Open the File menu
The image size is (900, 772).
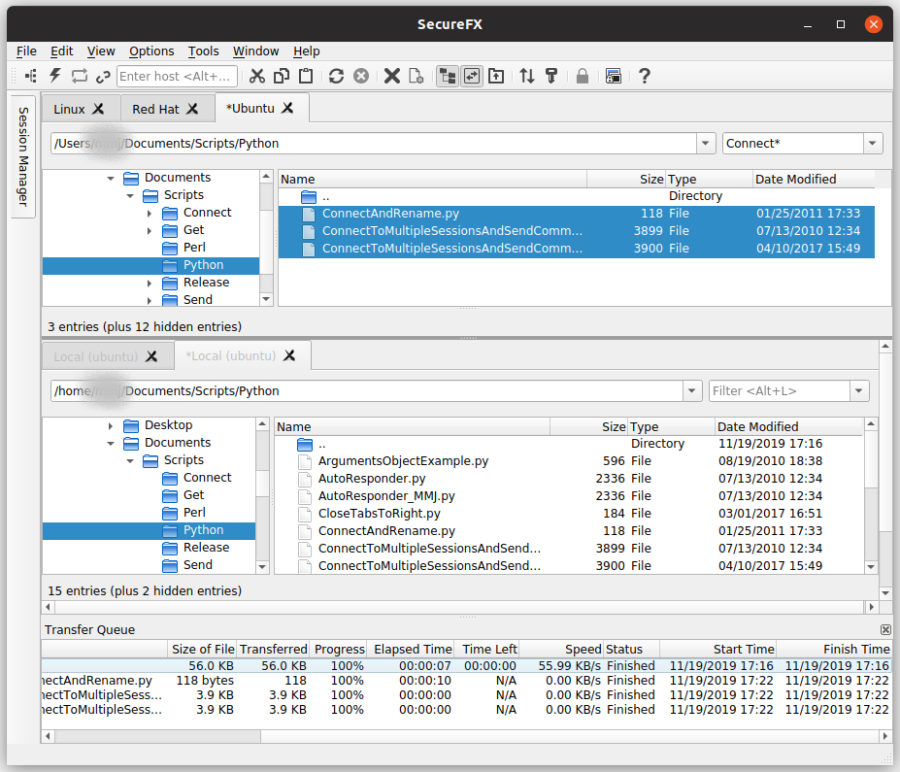pyautogui.click(x=26, y=51)
